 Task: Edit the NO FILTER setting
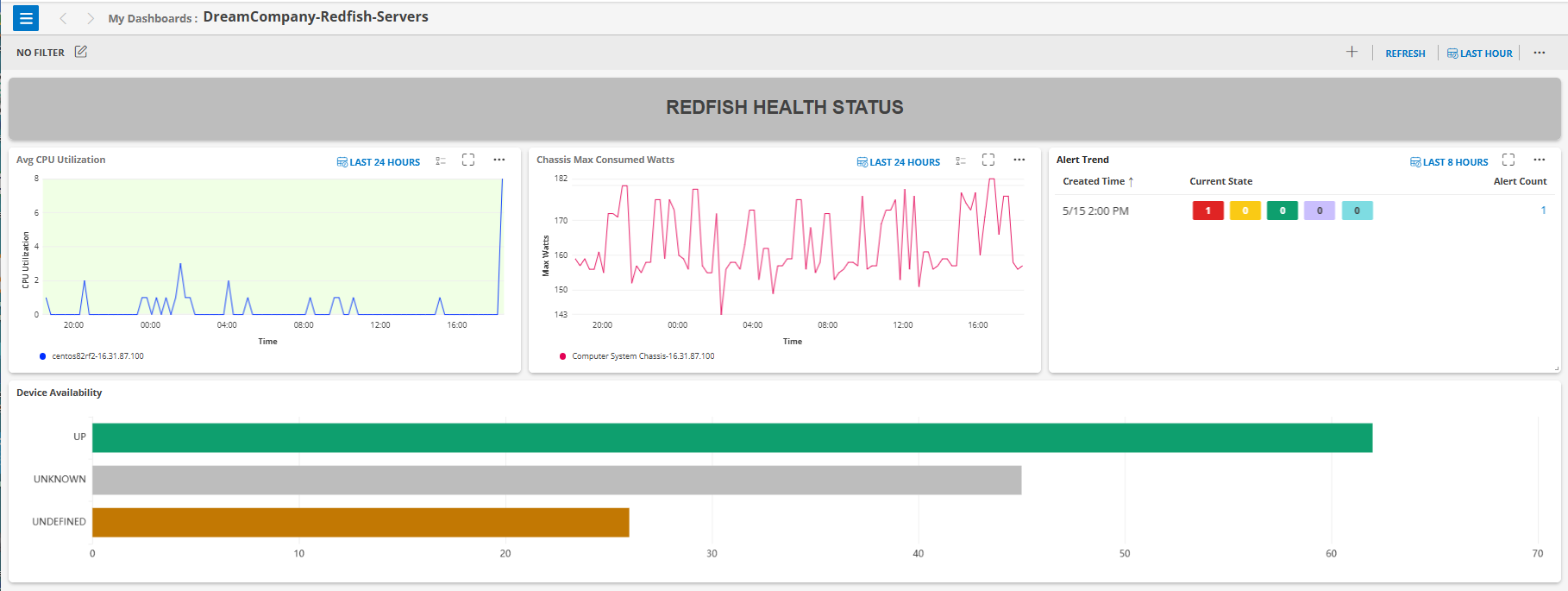tap(81, 52)
